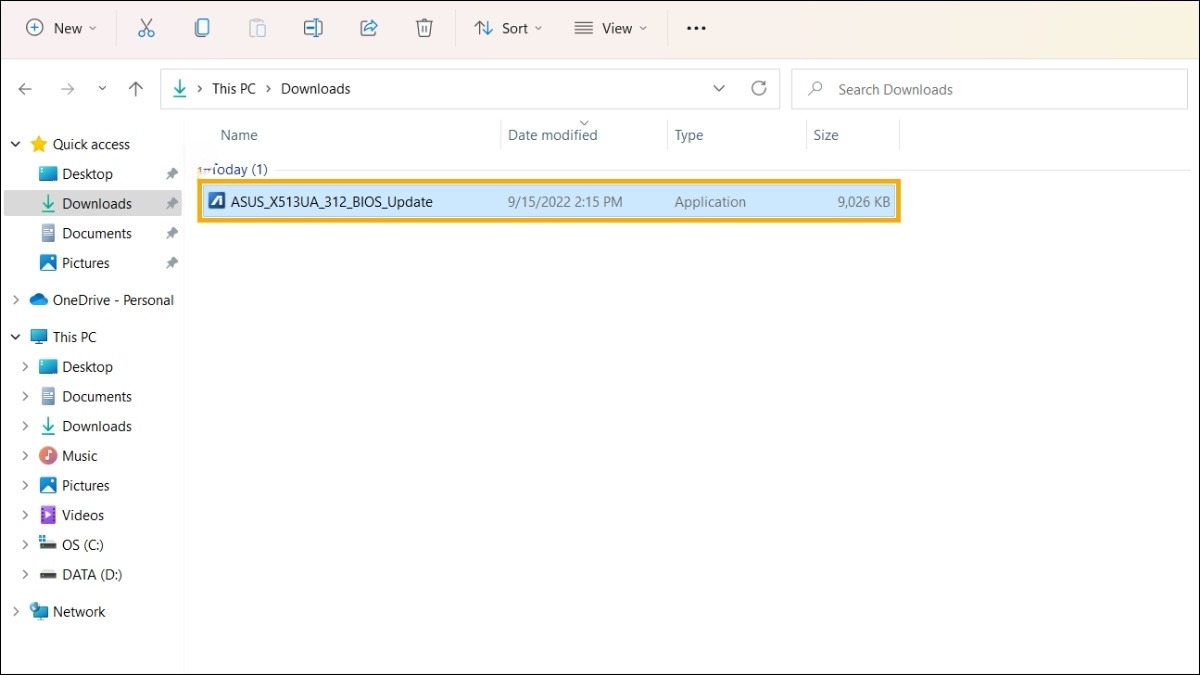Click the Delete trash icon
Viewport: 1200px width, 675px height.
click(424, 28)
